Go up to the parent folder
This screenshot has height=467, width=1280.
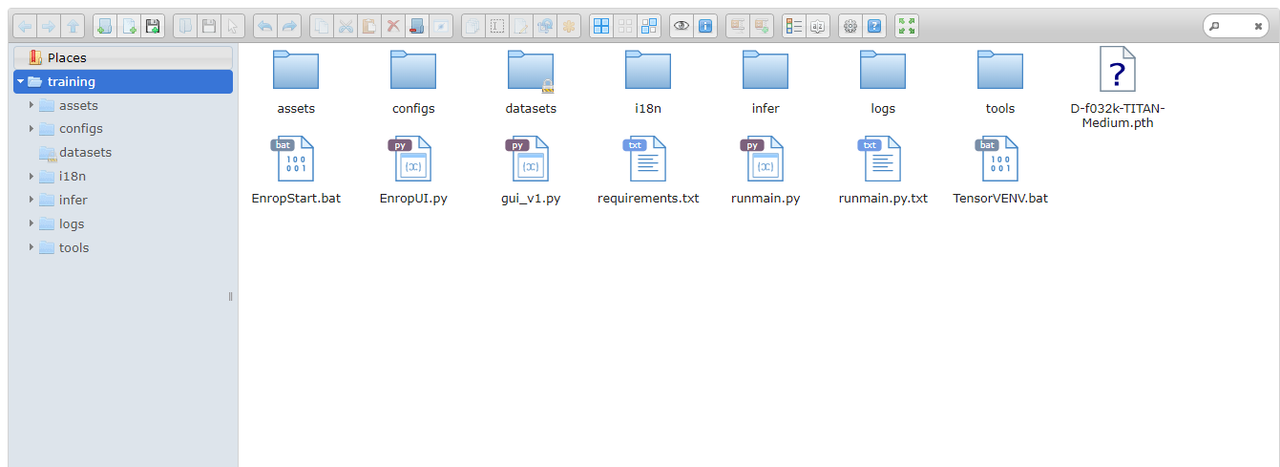coord(73,26)
